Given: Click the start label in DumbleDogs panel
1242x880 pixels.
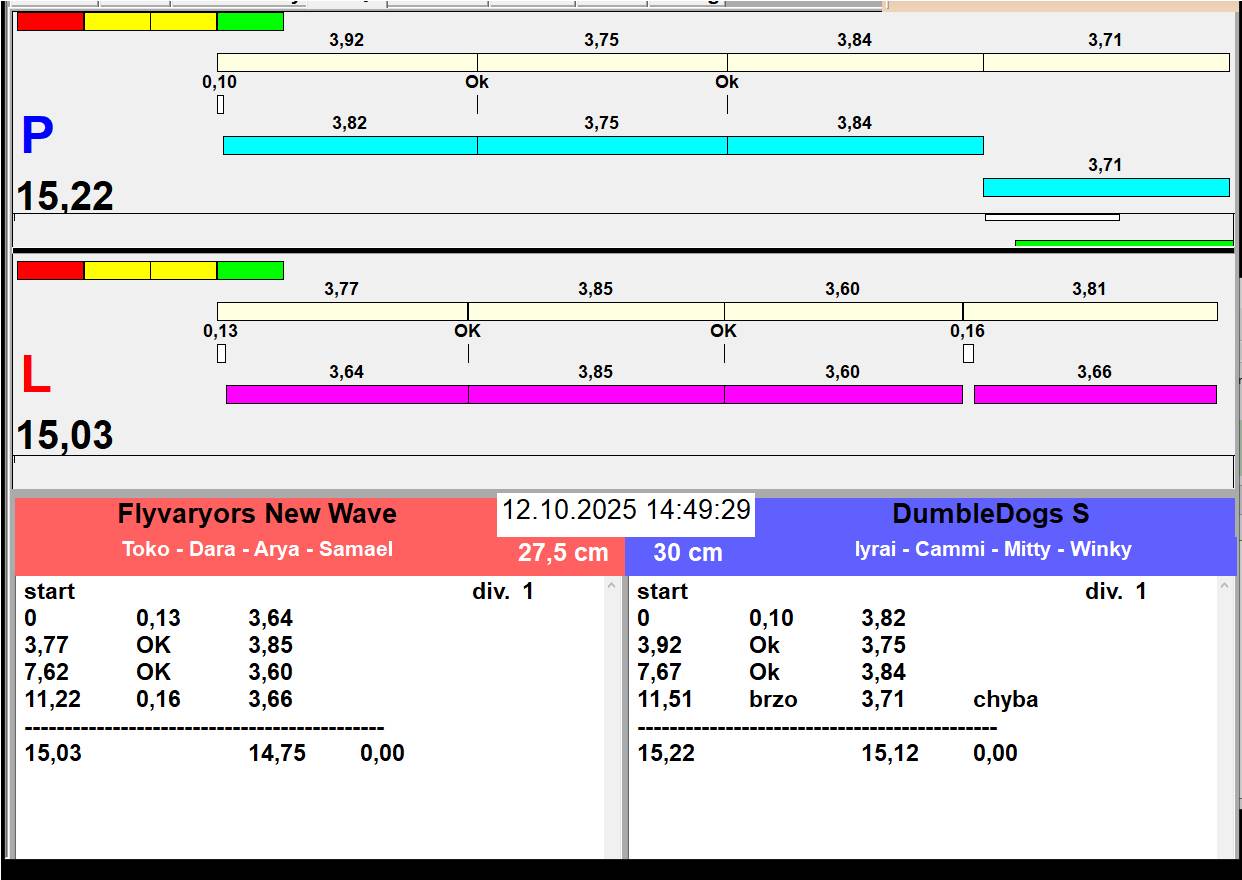Looking at the screenshot, I should [x=663, y=591].
